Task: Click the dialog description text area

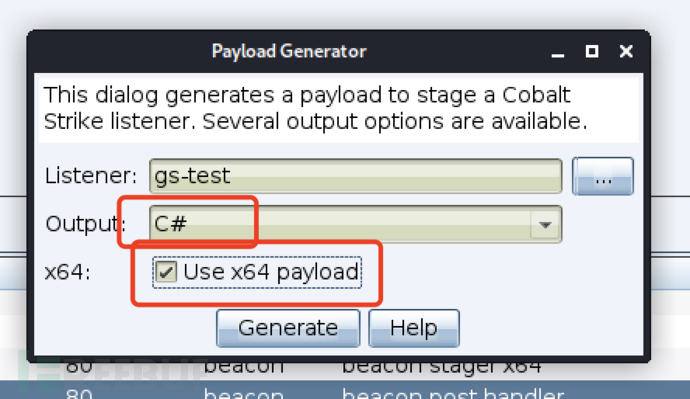Action: [338, 109]
